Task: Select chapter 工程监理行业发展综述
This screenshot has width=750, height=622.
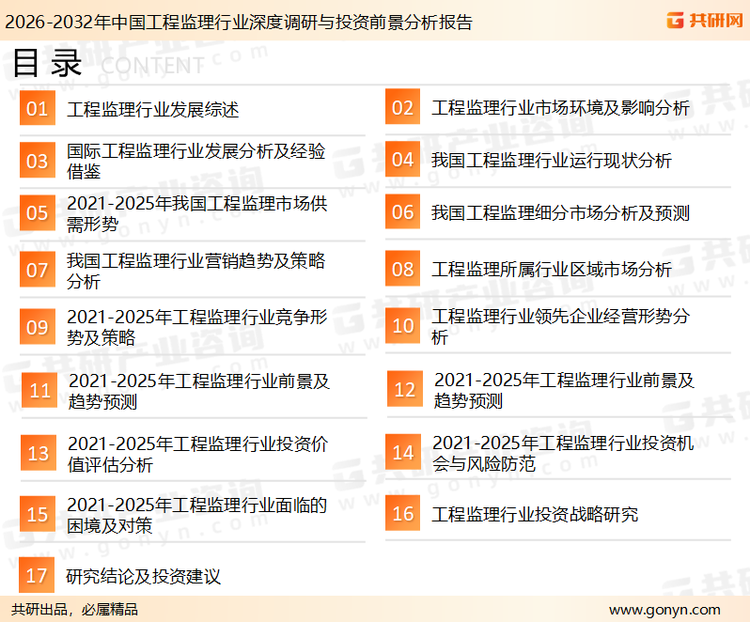Action: pyautogui.click(x=153, y=110)
